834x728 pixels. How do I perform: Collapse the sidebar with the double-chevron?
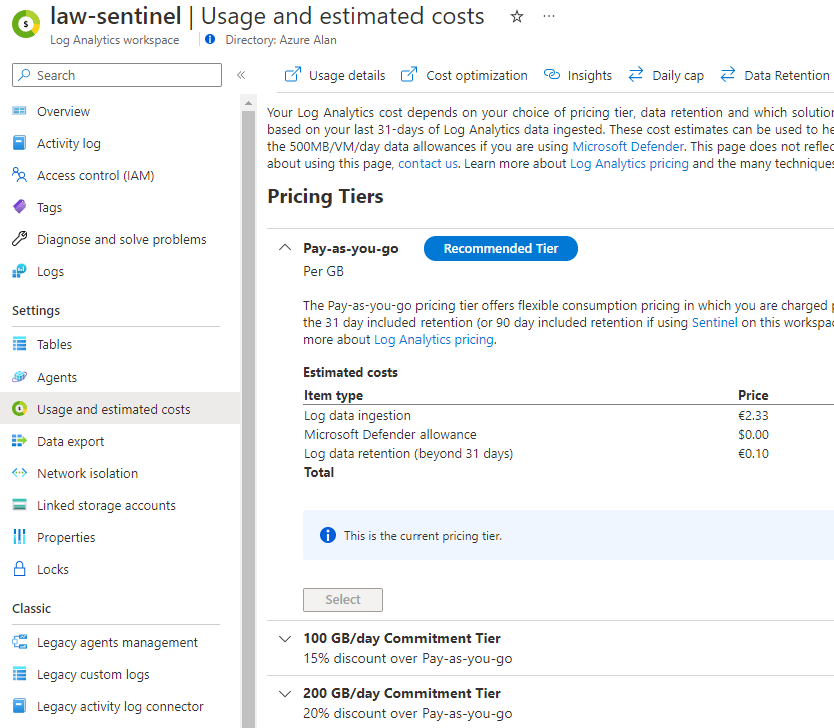pyautogui.click(x=241, y=74)
